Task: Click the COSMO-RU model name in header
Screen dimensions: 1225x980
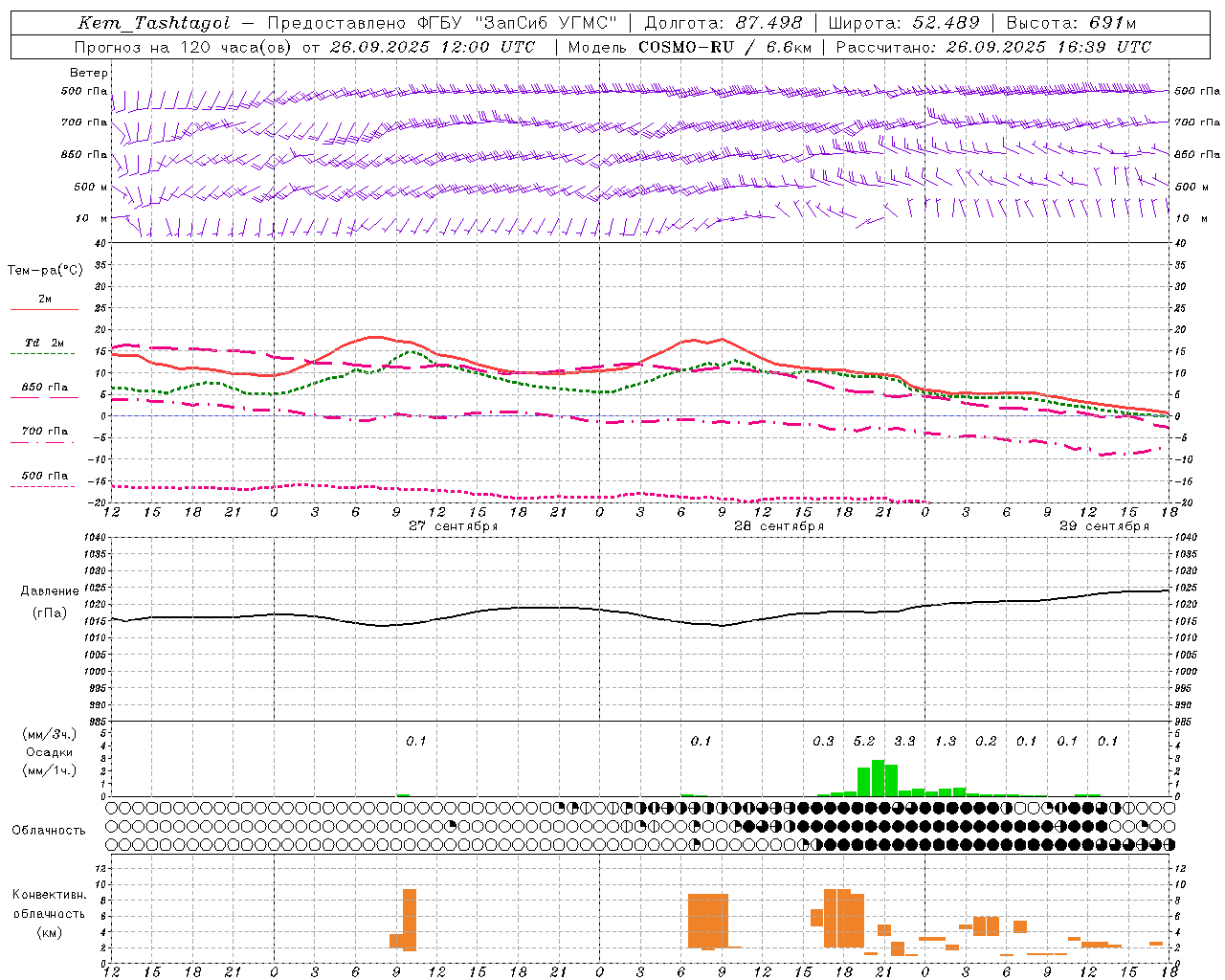Action: coord(686,47)
